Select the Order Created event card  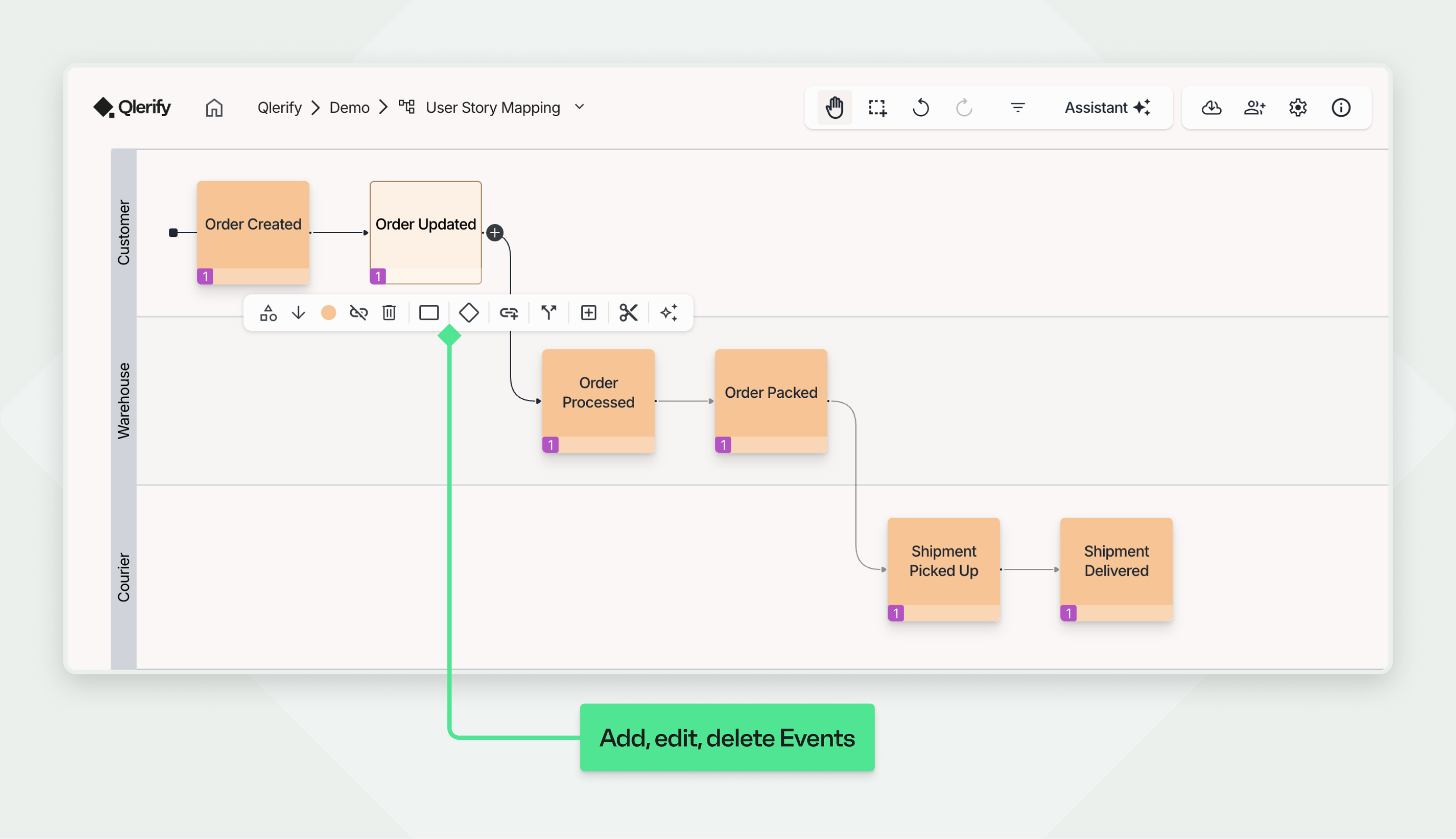click(x=253, y=232)
